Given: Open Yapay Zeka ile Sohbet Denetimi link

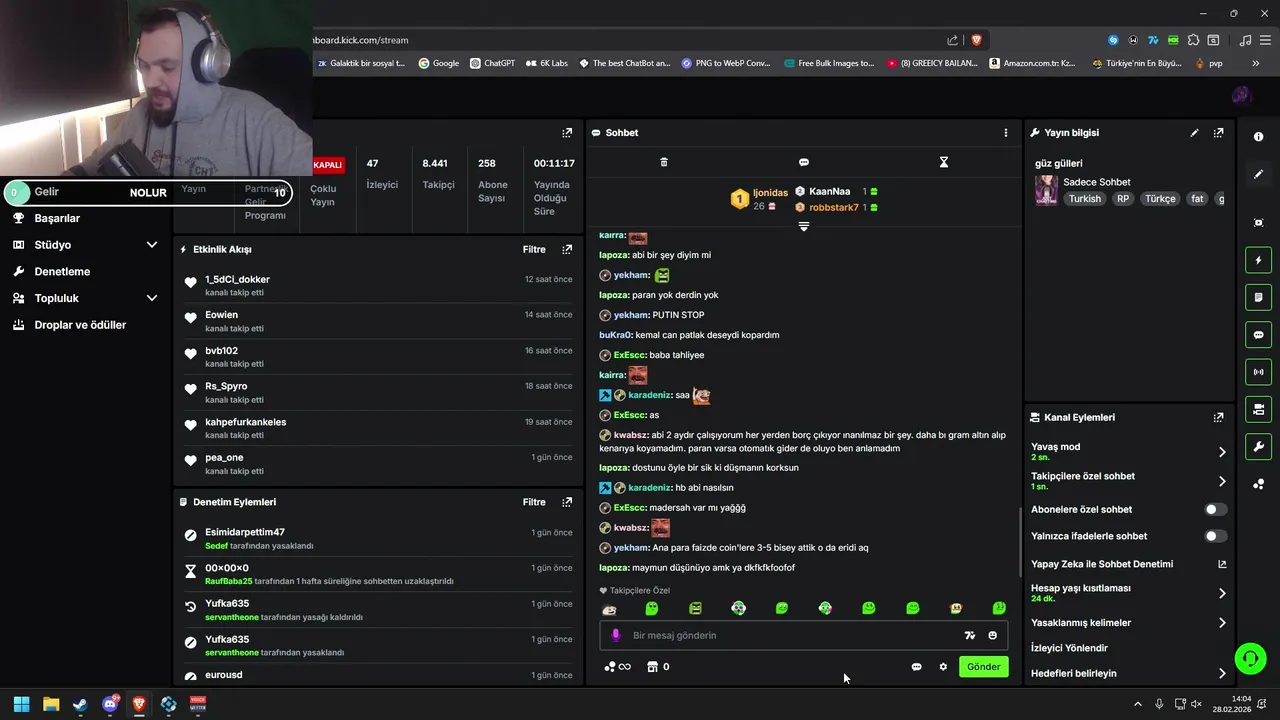Looking at the screenshot, I should click(1129, 564).
